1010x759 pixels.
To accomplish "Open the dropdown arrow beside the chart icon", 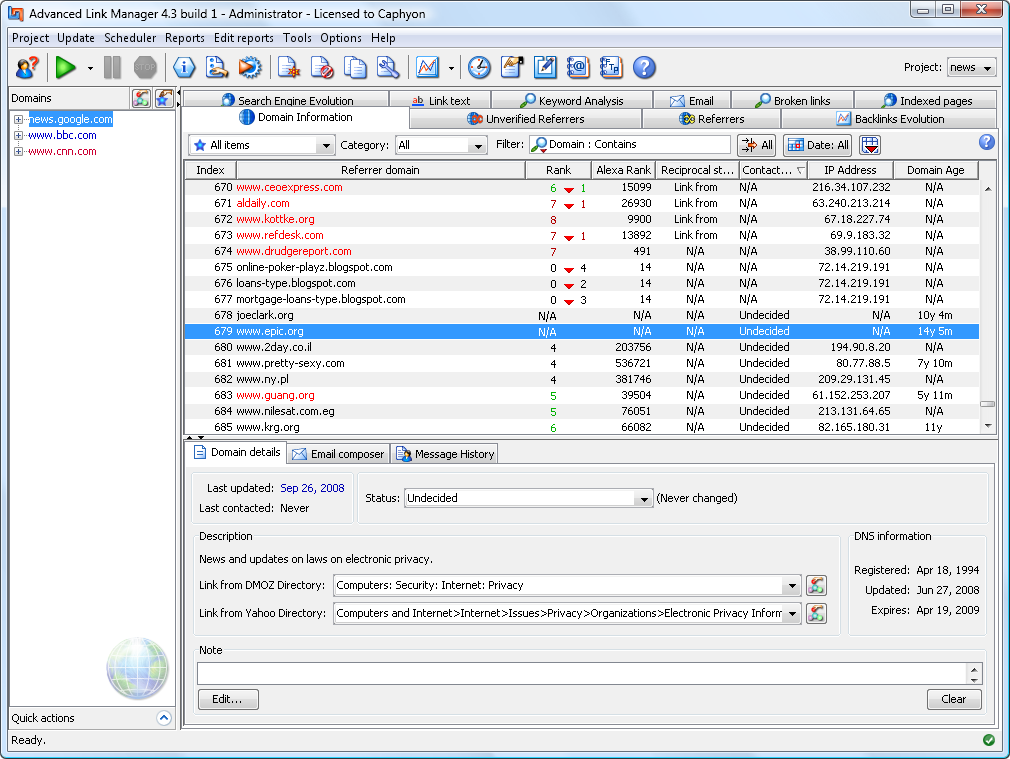I will tap(451, 68).
